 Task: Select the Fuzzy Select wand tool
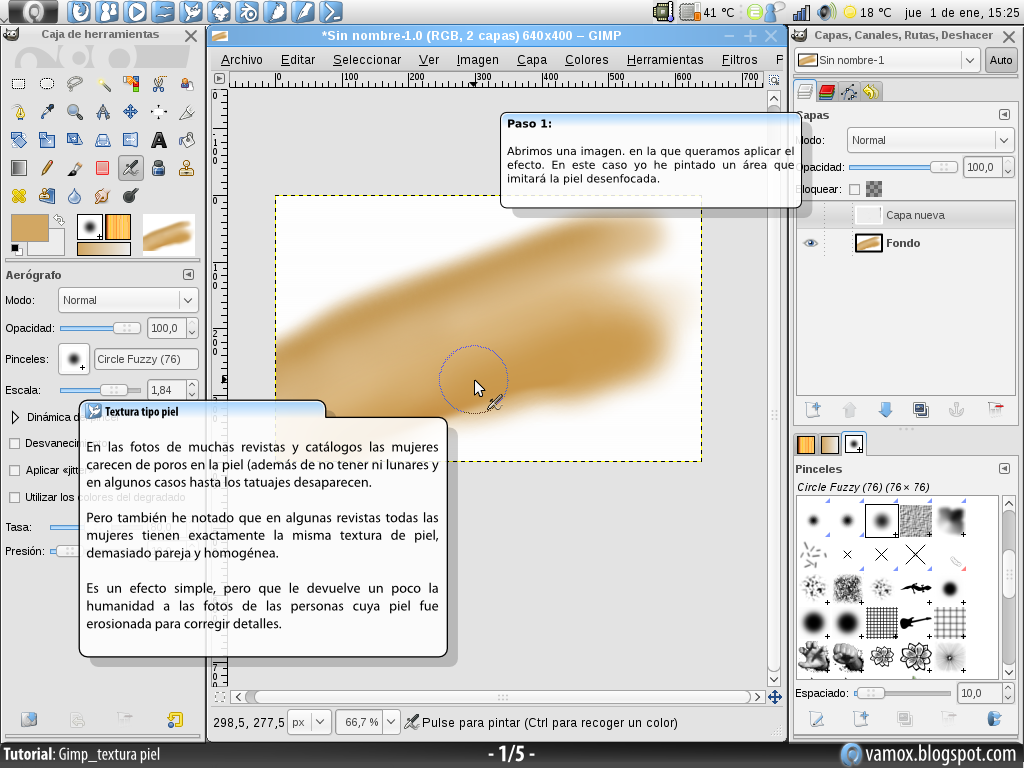103,84
